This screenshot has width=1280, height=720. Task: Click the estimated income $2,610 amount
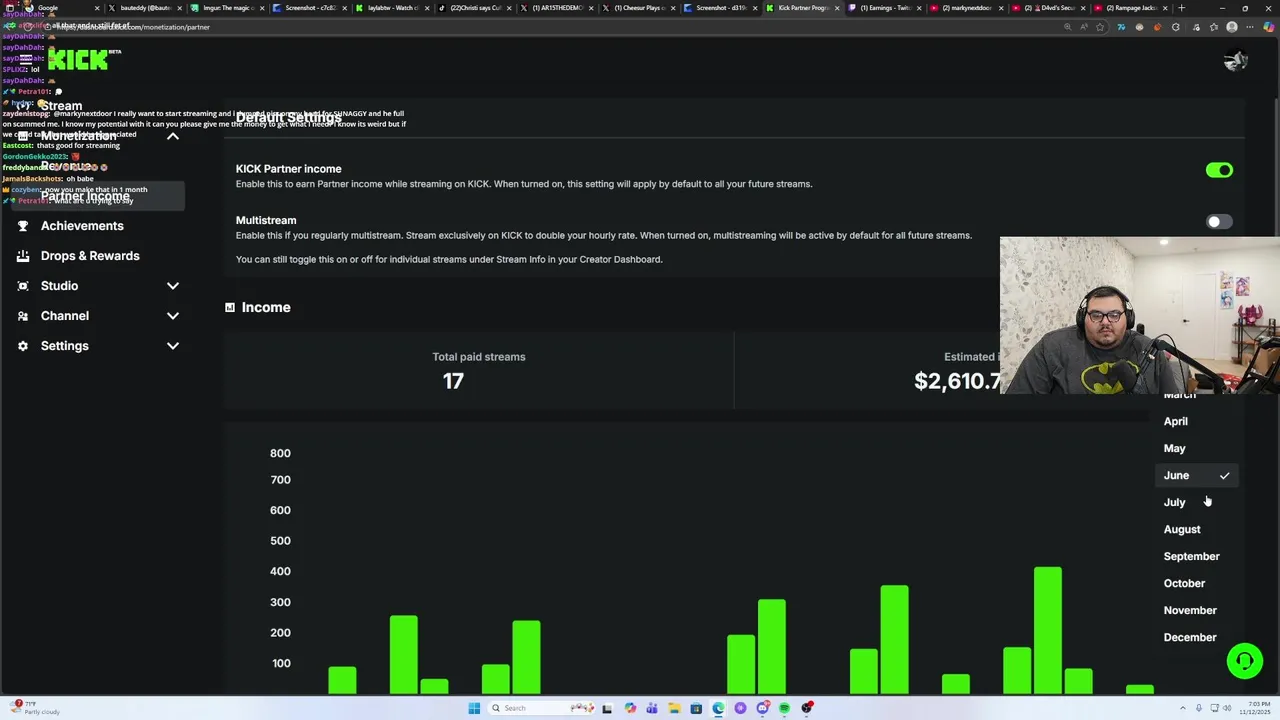click(x=957, y=381)
